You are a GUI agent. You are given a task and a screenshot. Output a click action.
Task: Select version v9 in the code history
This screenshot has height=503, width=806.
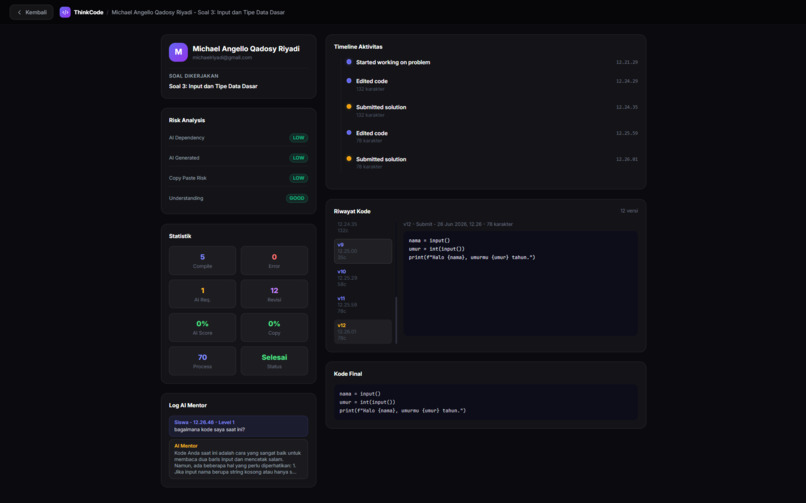363,251
